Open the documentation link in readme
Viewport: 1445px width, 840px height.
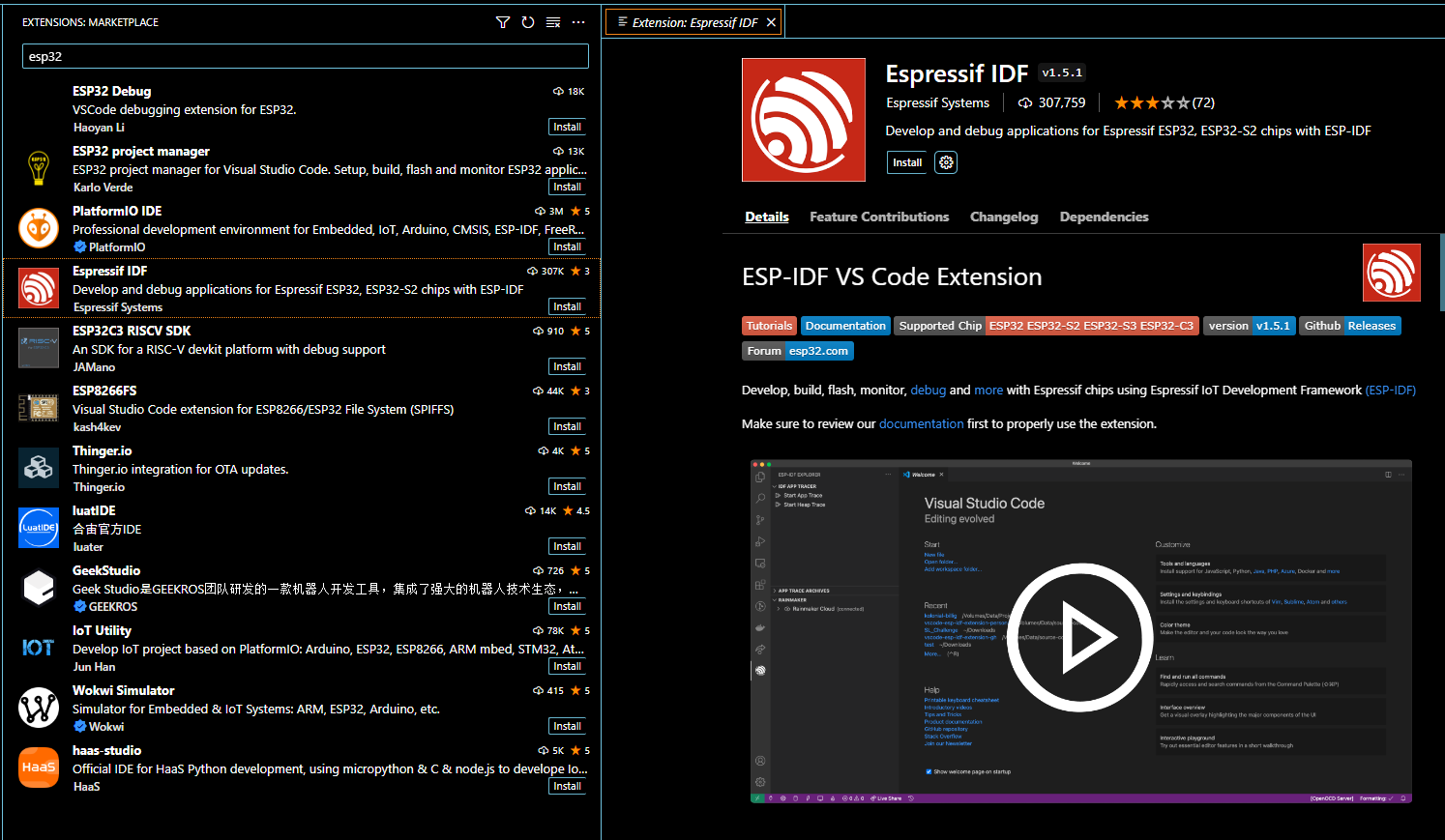pos(921,424)
